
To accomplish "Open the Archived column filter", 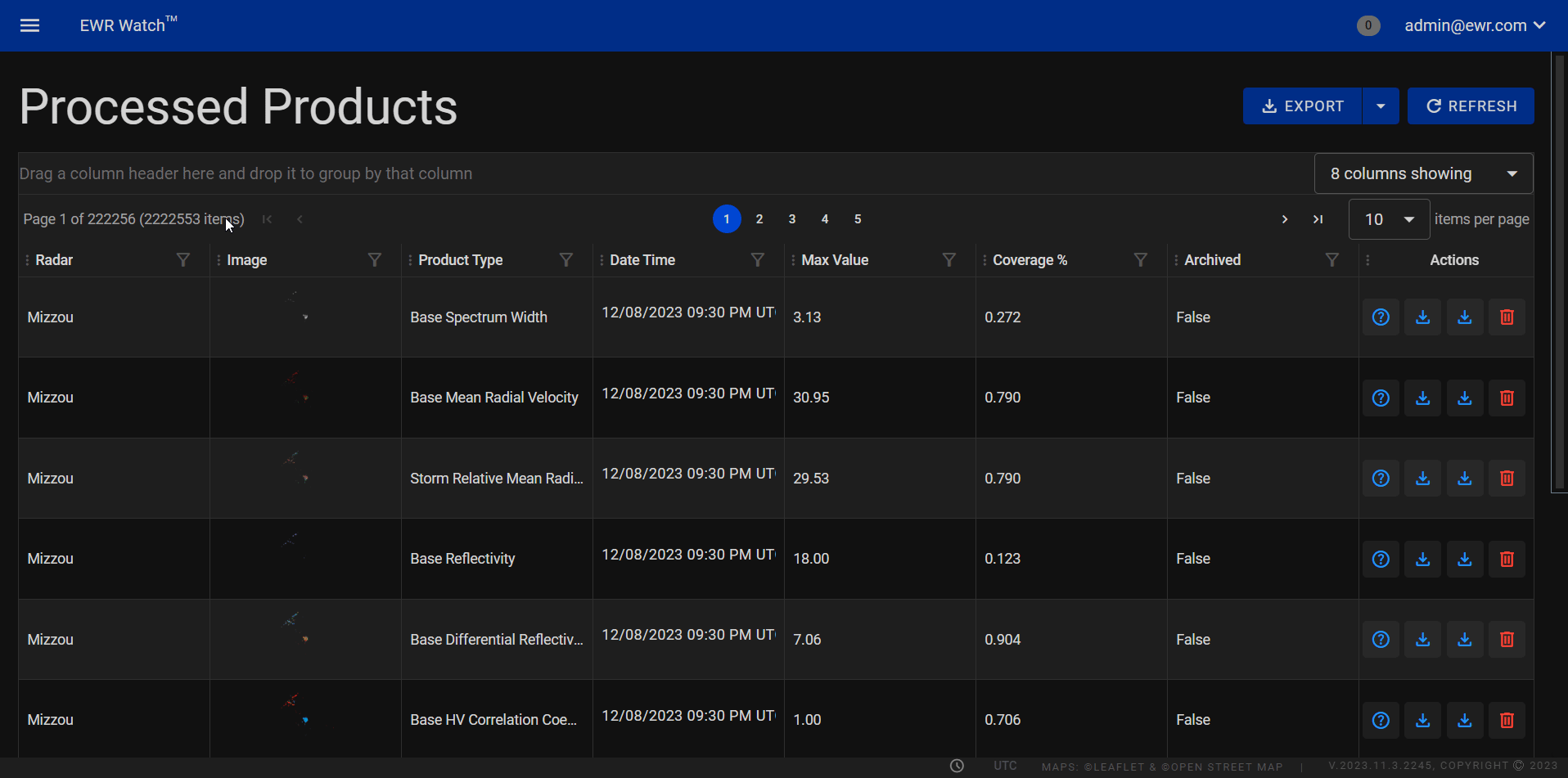I will click(1331, 260).
